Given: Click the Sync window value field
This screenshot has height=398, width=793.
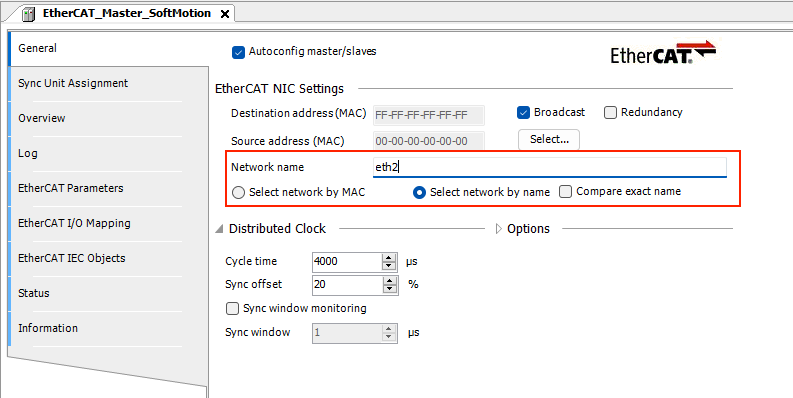Looking at the screenshot, I should pyautogui.click(x=347, y=333).
